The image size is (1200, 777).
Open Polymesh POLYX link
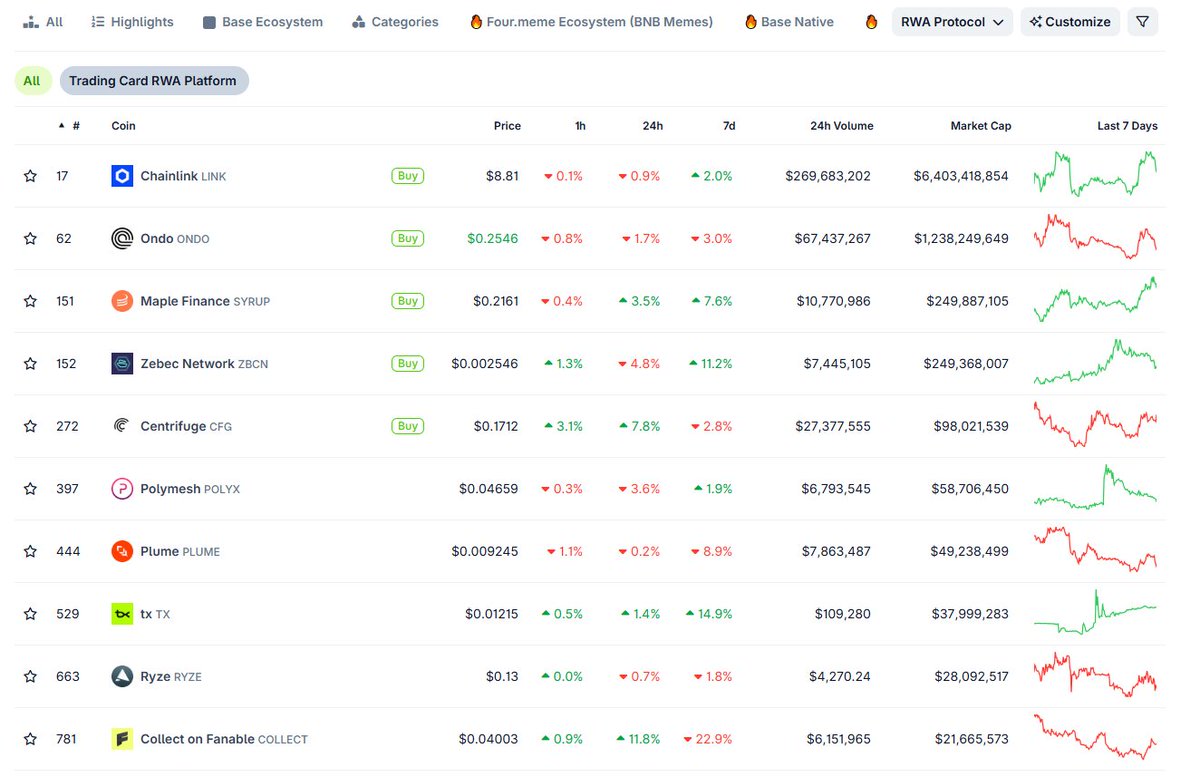[x=190, y=489]
